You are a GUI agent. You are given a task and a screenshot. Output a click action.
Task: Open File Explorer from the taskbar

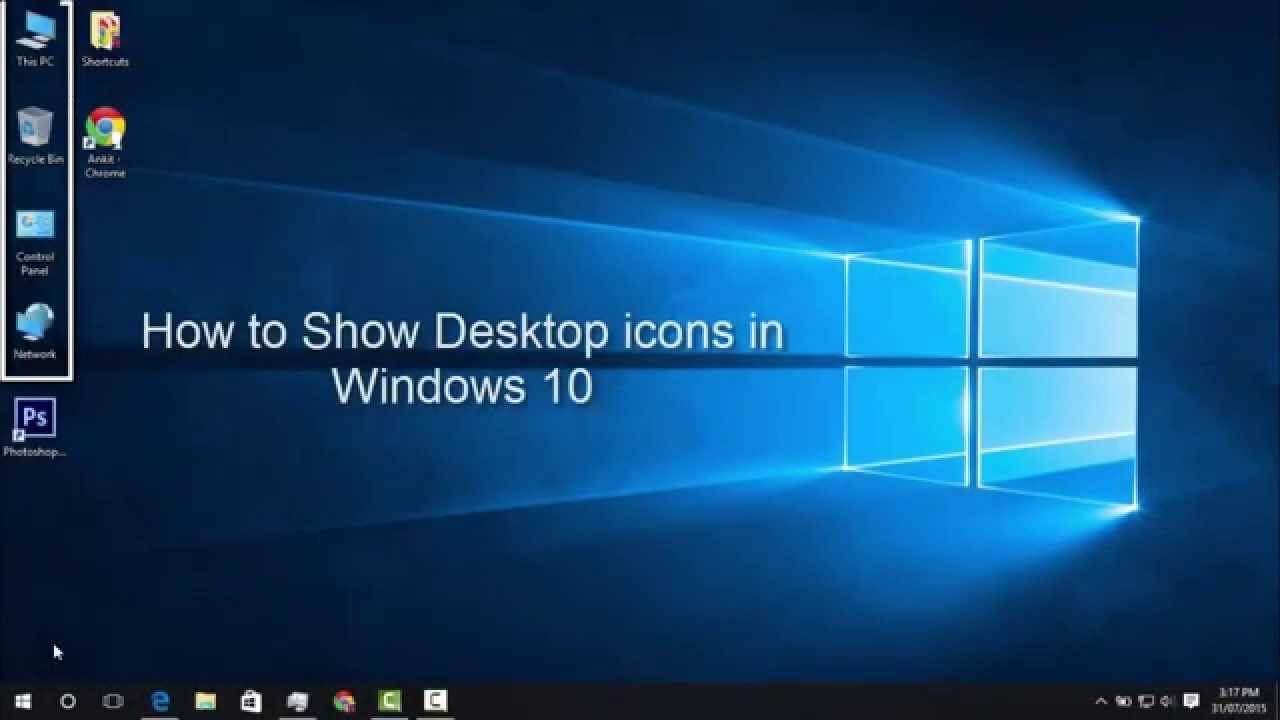tap(205, 701)
